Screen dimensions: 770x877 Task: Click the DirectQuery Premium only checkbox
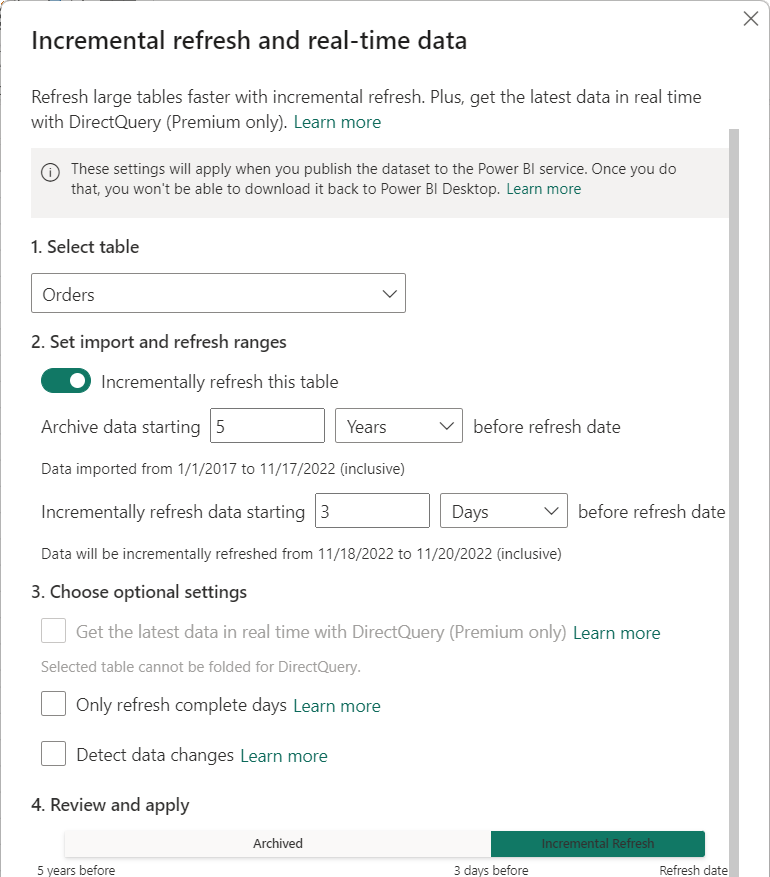coord(53,632)
